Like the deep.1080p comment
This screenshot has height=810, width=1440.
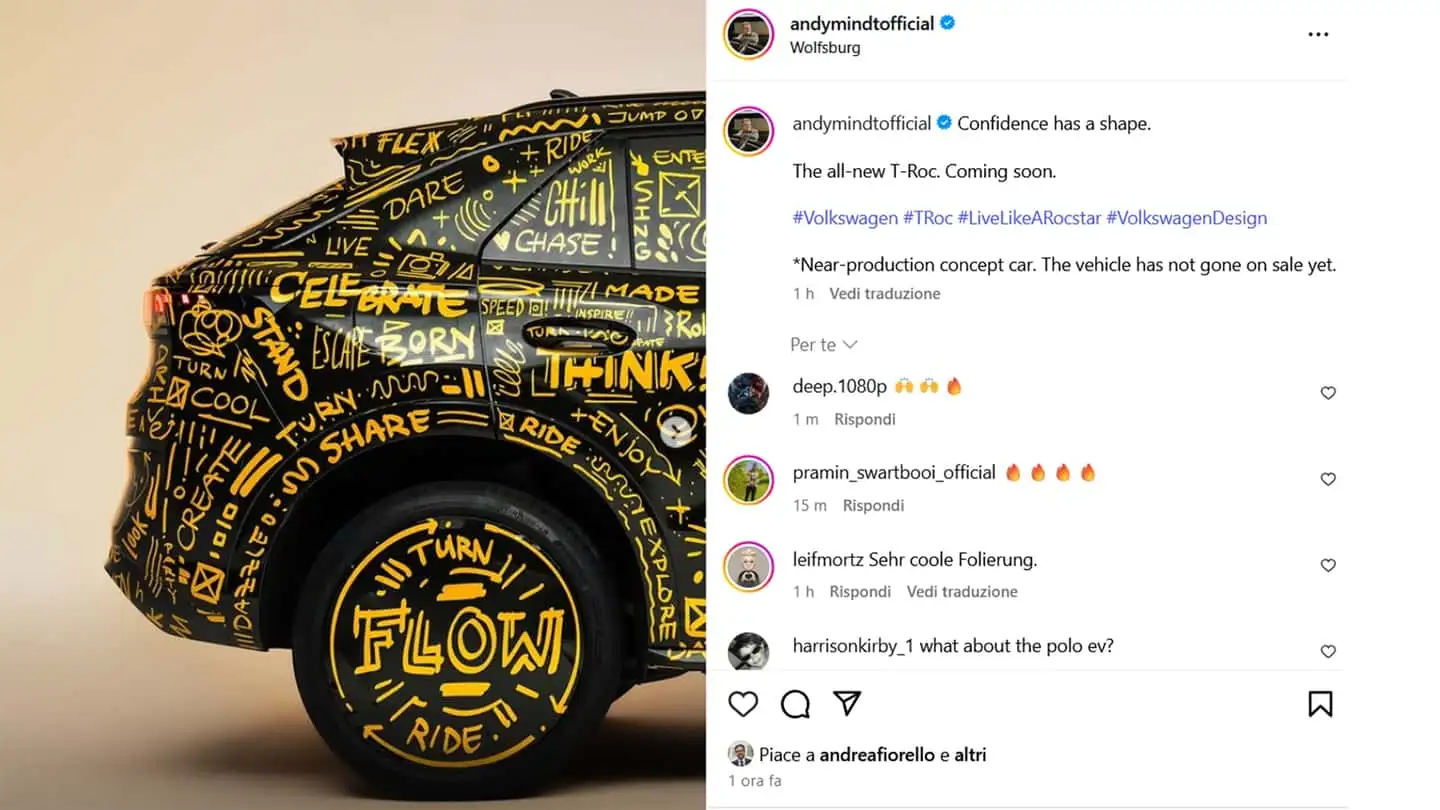[1328, 393]
